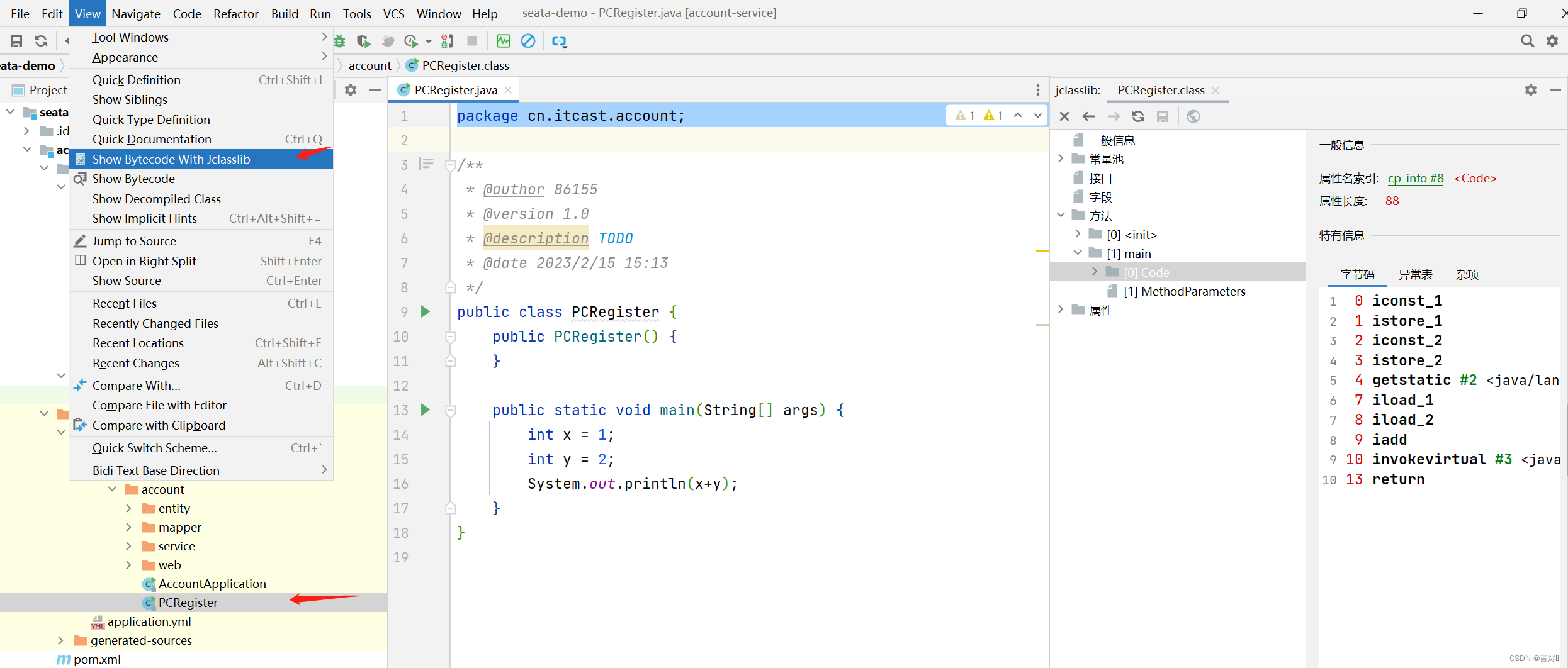Viewport: 1568px width, 668px height.
Task: Run main method gutter arrow line 13
Action: pyautogui.click(x=426, y=409)
